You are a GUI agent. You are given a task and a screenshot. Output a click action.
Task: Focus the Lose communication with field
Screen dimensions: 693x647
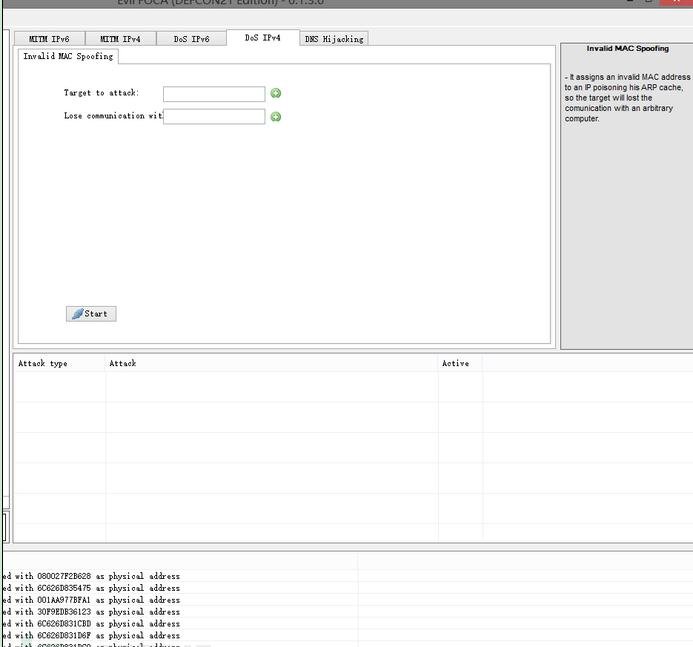point(214,117)
